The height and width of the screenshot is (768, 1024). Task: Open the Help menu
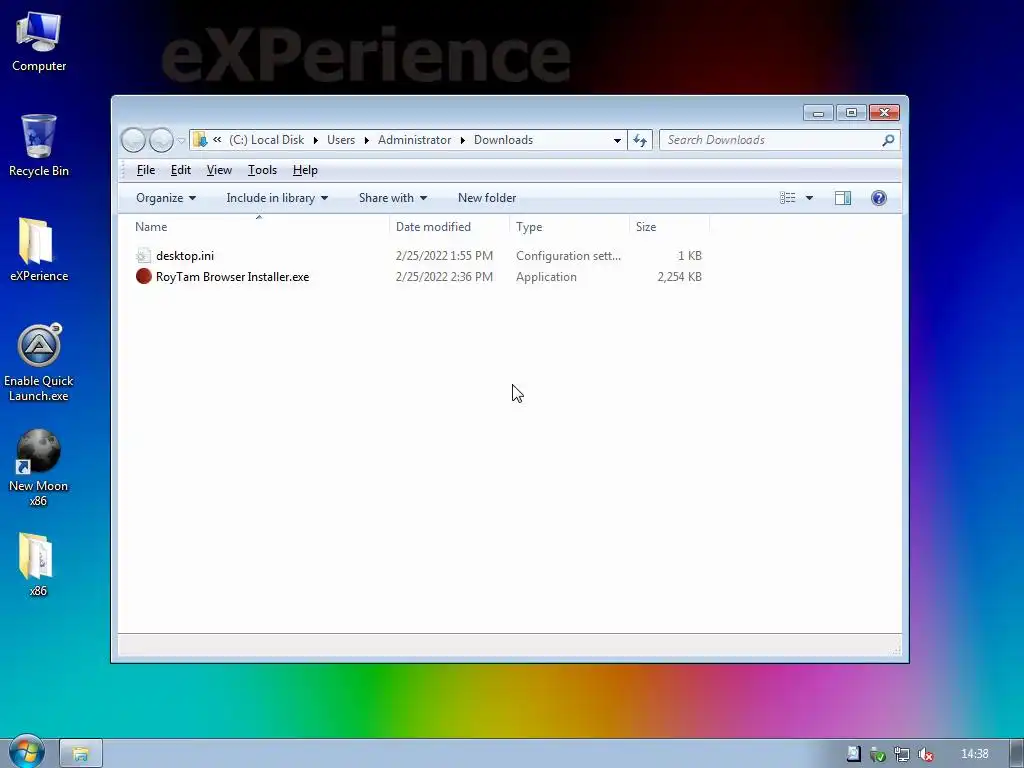point(305,170)
